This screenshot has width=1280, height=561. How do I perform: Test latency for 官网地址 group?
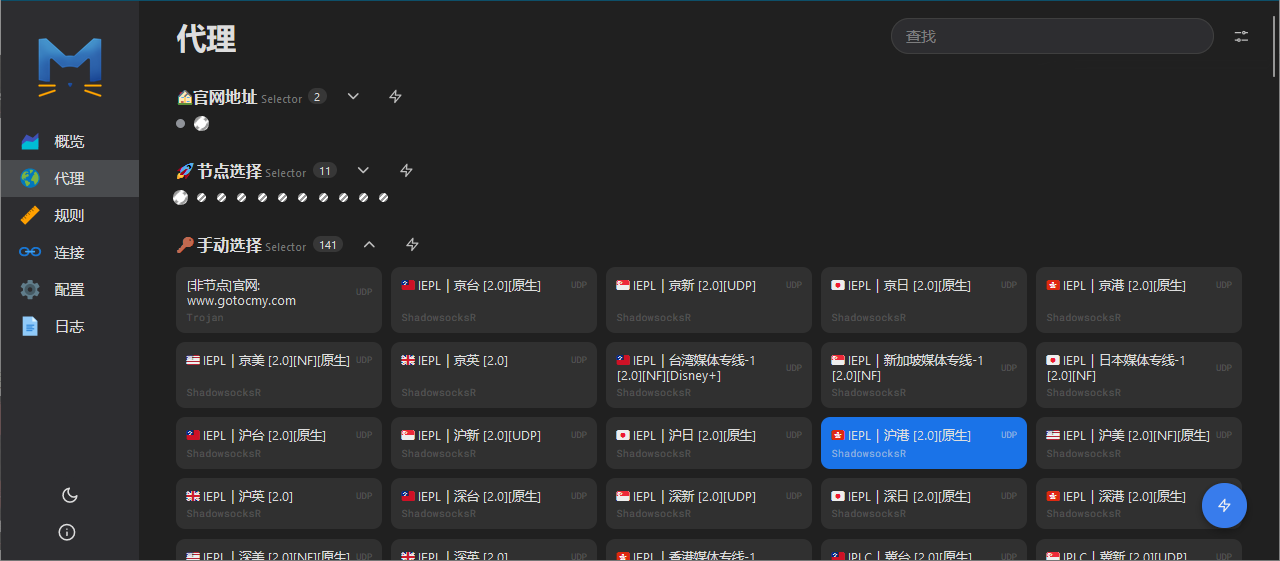(x=395, y=97)
